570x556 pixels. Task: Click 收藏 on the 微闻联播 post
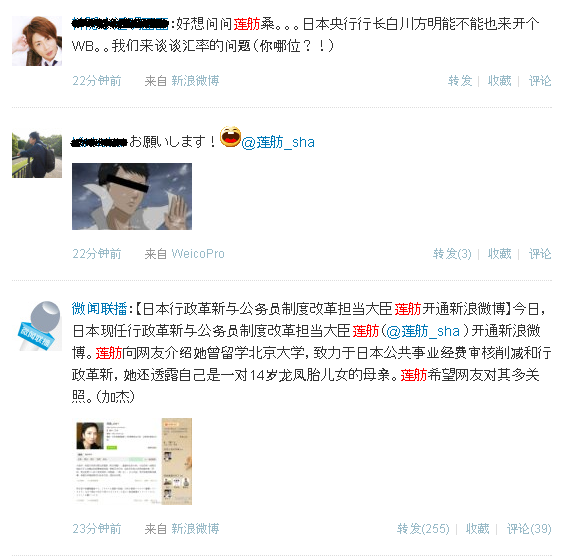pos(478,529)
